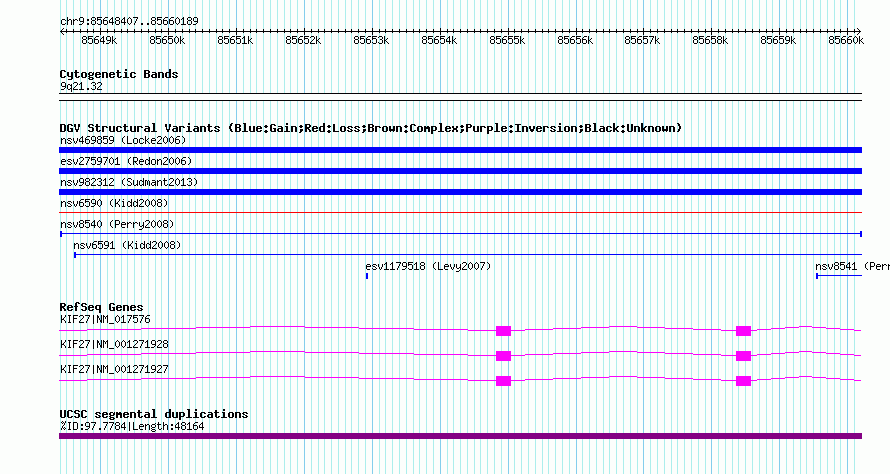Image resolution: width=890 pixels, height=474 pixels.
Task: Select the nsv8541 variant at the right edge
Action: (x=839, y=276)
